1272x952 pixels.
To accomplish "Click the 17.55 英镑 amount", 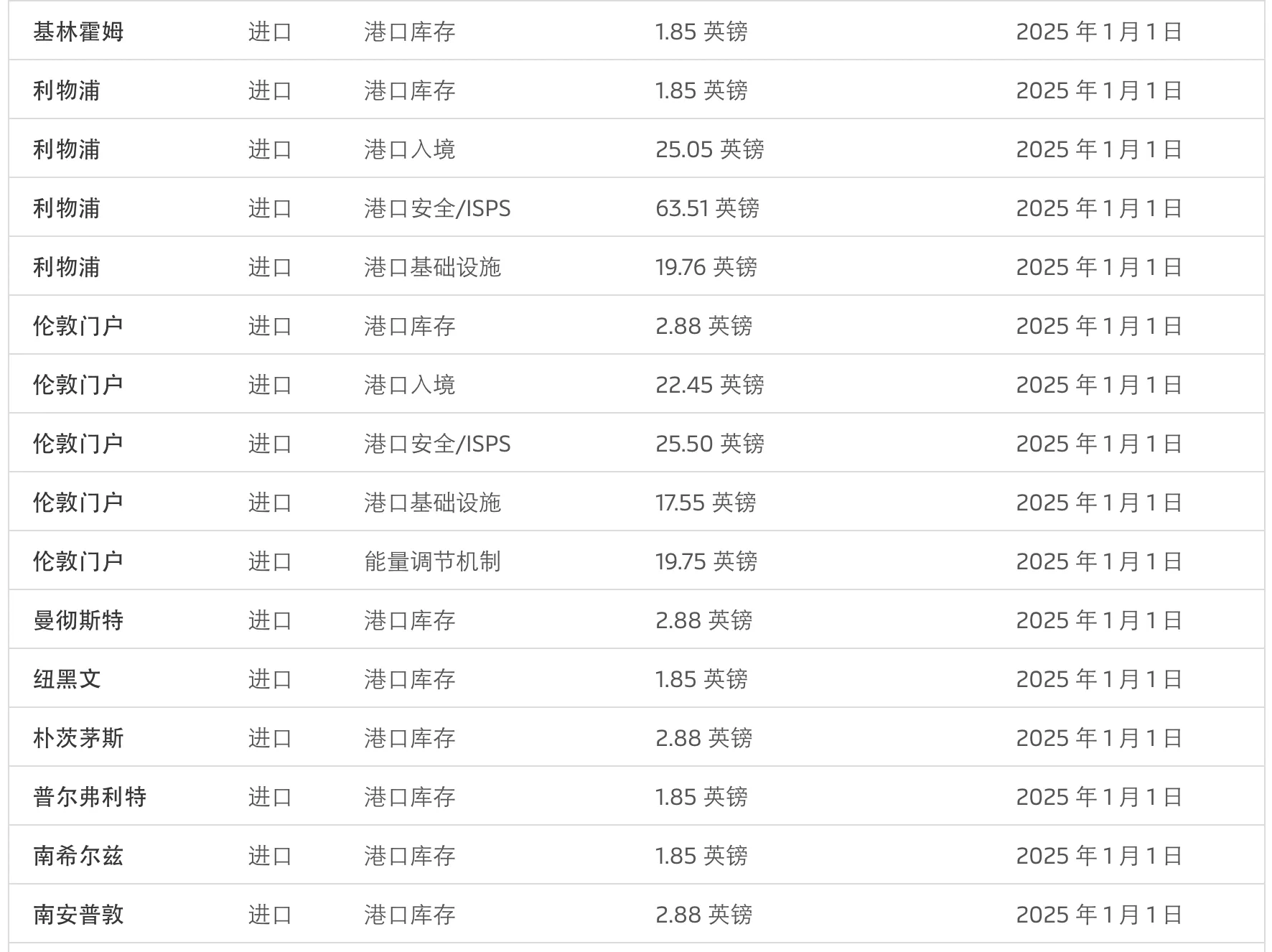I will coord(706,503).
